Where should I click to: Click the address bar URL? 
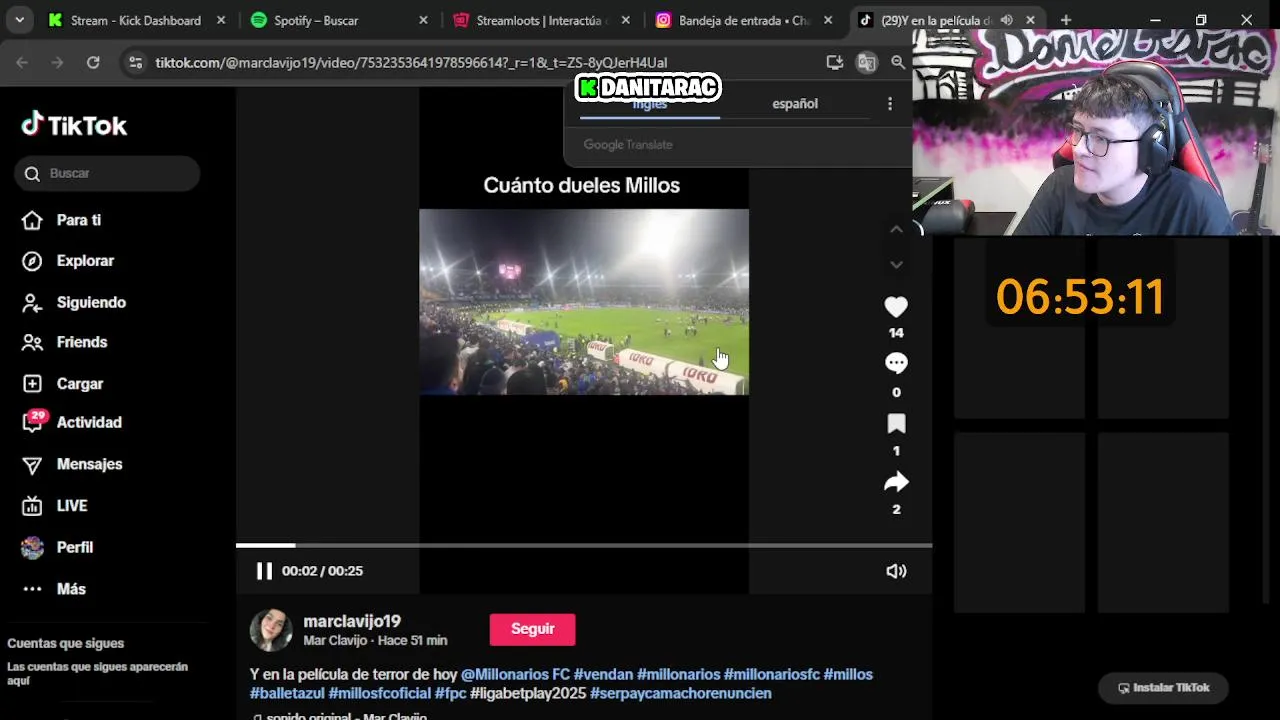(x=411, y=62)
